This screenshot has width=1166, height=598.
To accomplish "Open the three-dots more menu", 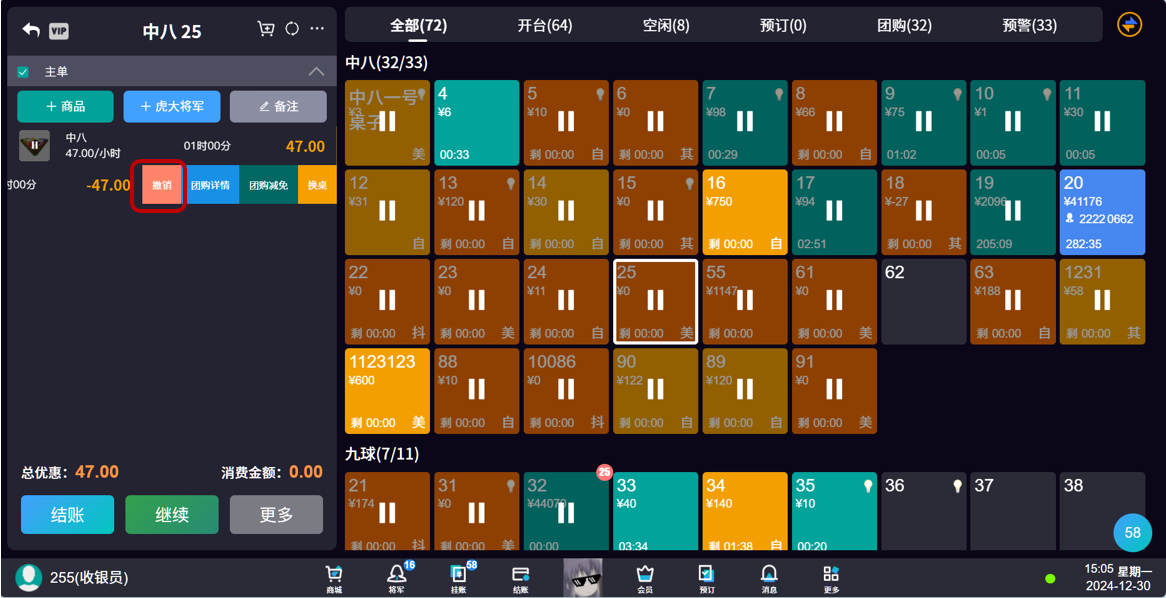I will pos(317,29).
